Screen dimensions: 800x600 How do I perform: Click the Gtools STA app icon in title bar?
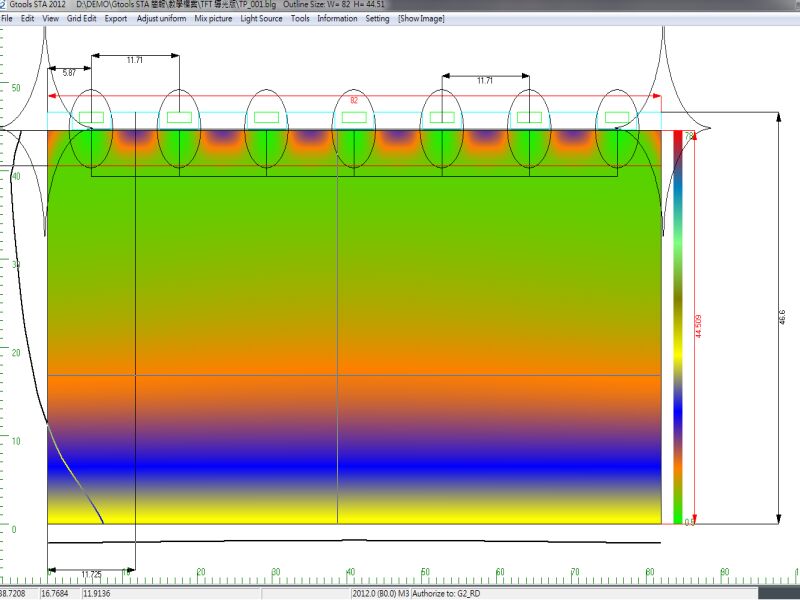pyautogui.click(x=3, y=5)
